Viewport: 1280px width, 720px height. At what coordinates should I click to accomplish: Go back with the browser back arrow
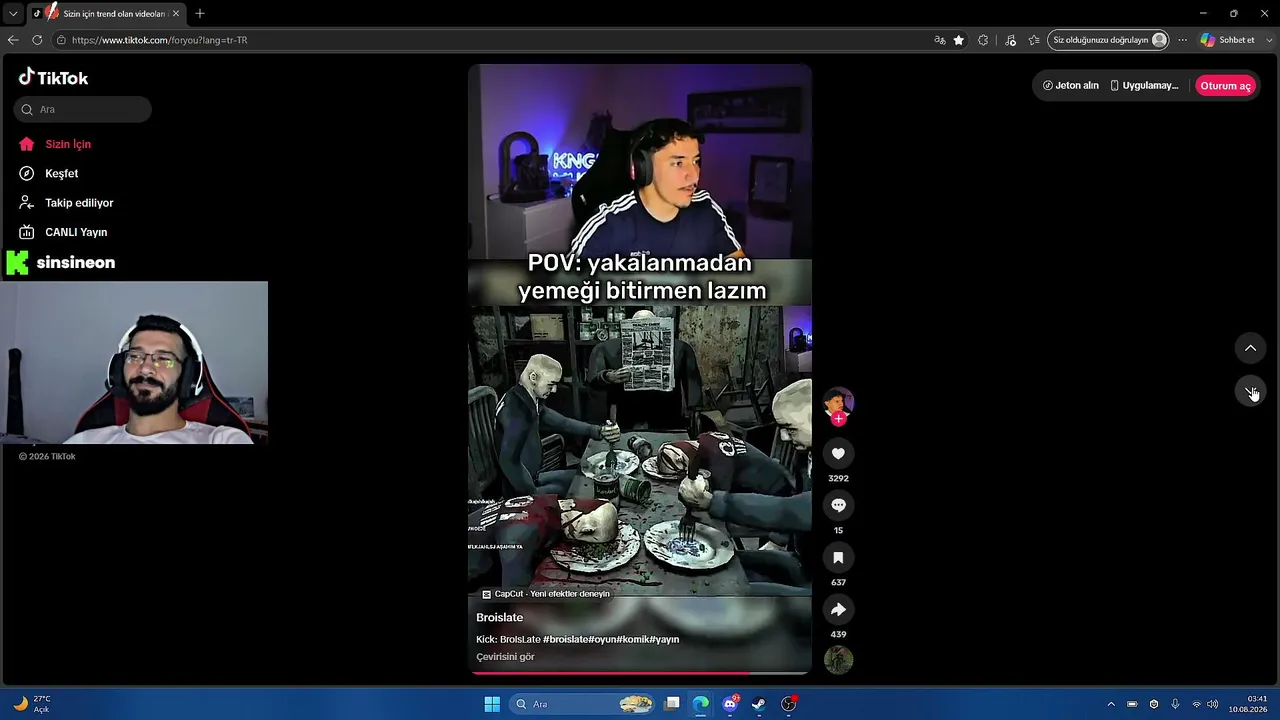pos(13,40)
